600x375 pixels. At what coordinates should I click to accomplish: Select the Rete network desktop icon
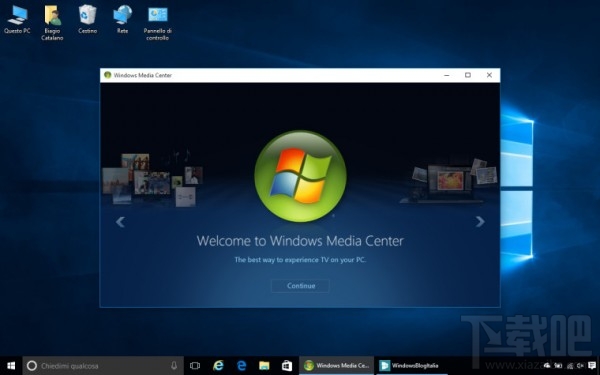click(122, 20)
